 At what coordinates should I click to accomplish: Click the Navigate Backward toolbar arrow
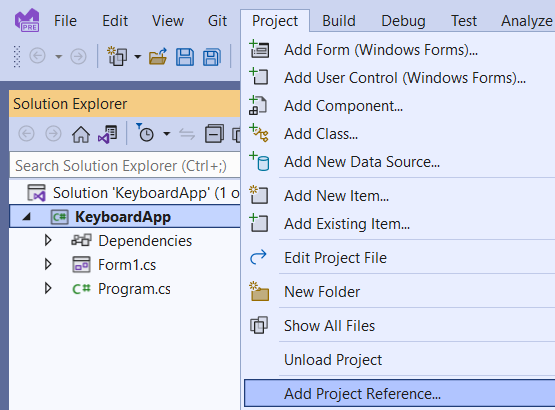point(38,56)
